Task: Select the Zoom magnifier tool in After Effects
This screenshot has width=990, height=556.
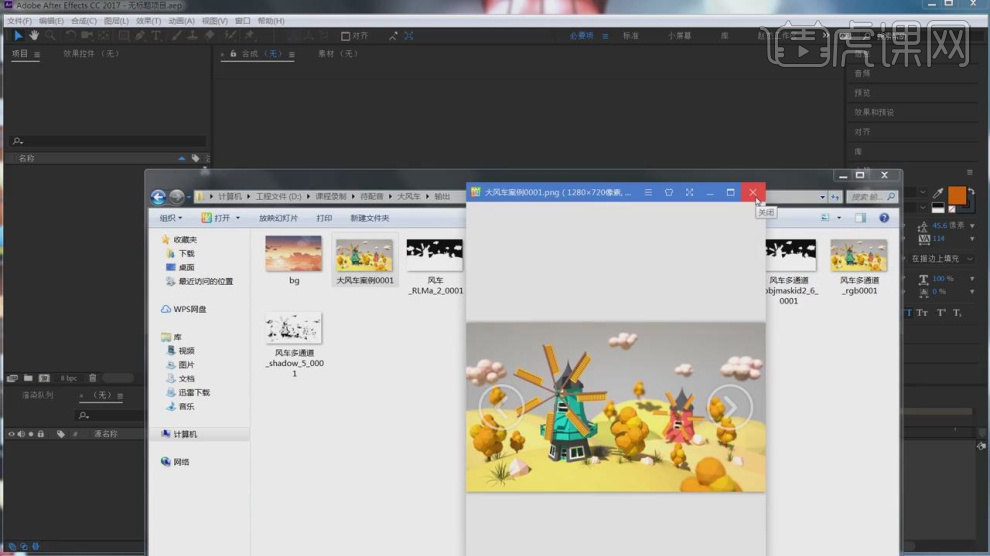Action: [50, 36]
